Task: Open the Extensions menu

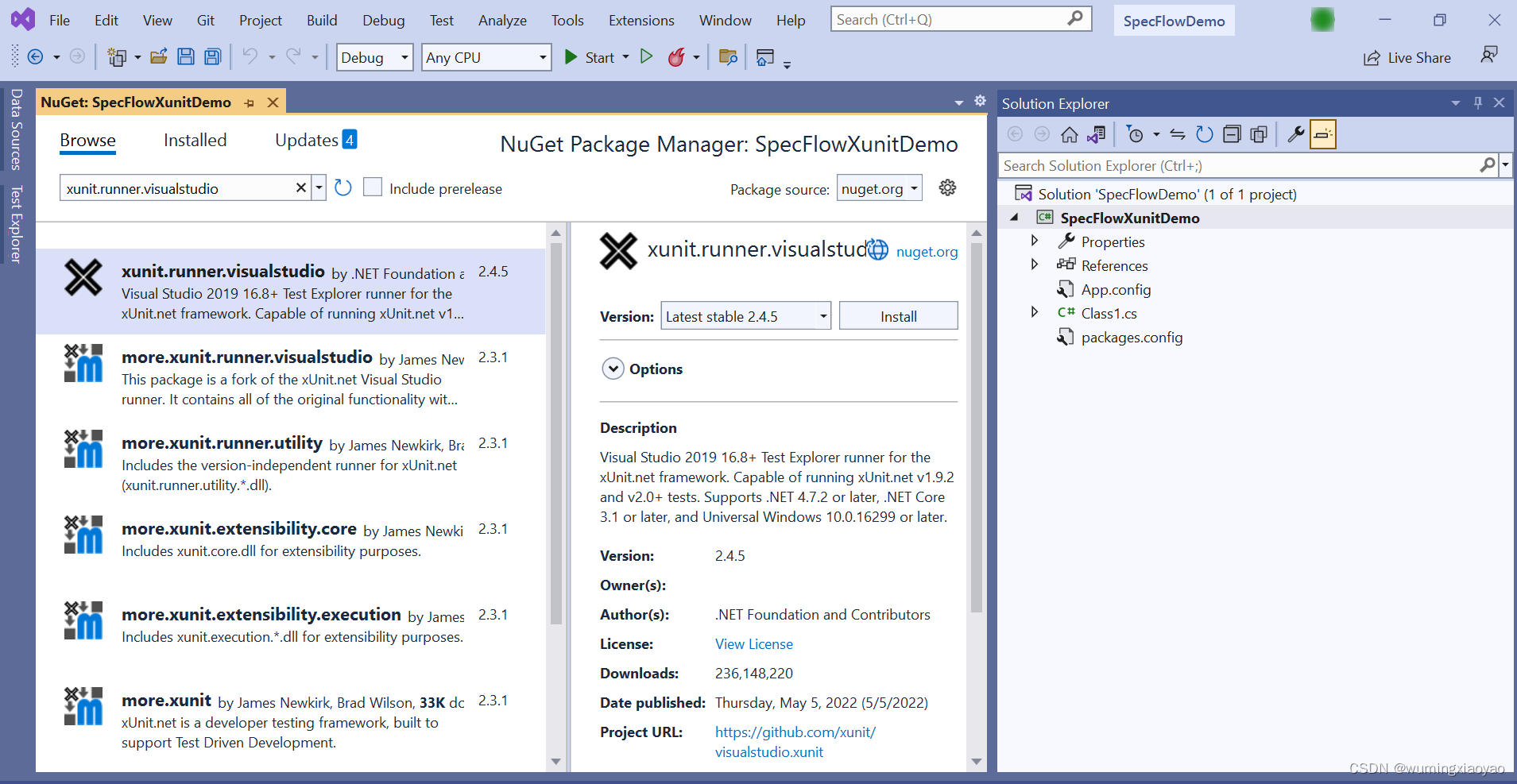Action: pos(641,20)
